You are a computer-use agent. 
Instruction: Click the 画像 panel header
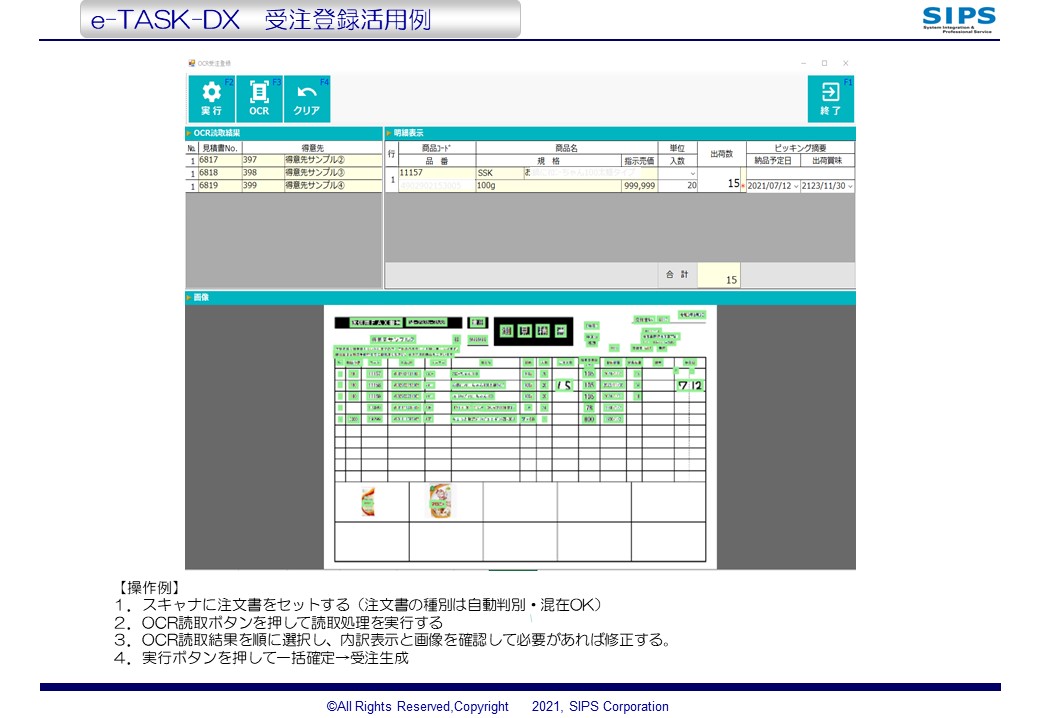coord(520,298)
